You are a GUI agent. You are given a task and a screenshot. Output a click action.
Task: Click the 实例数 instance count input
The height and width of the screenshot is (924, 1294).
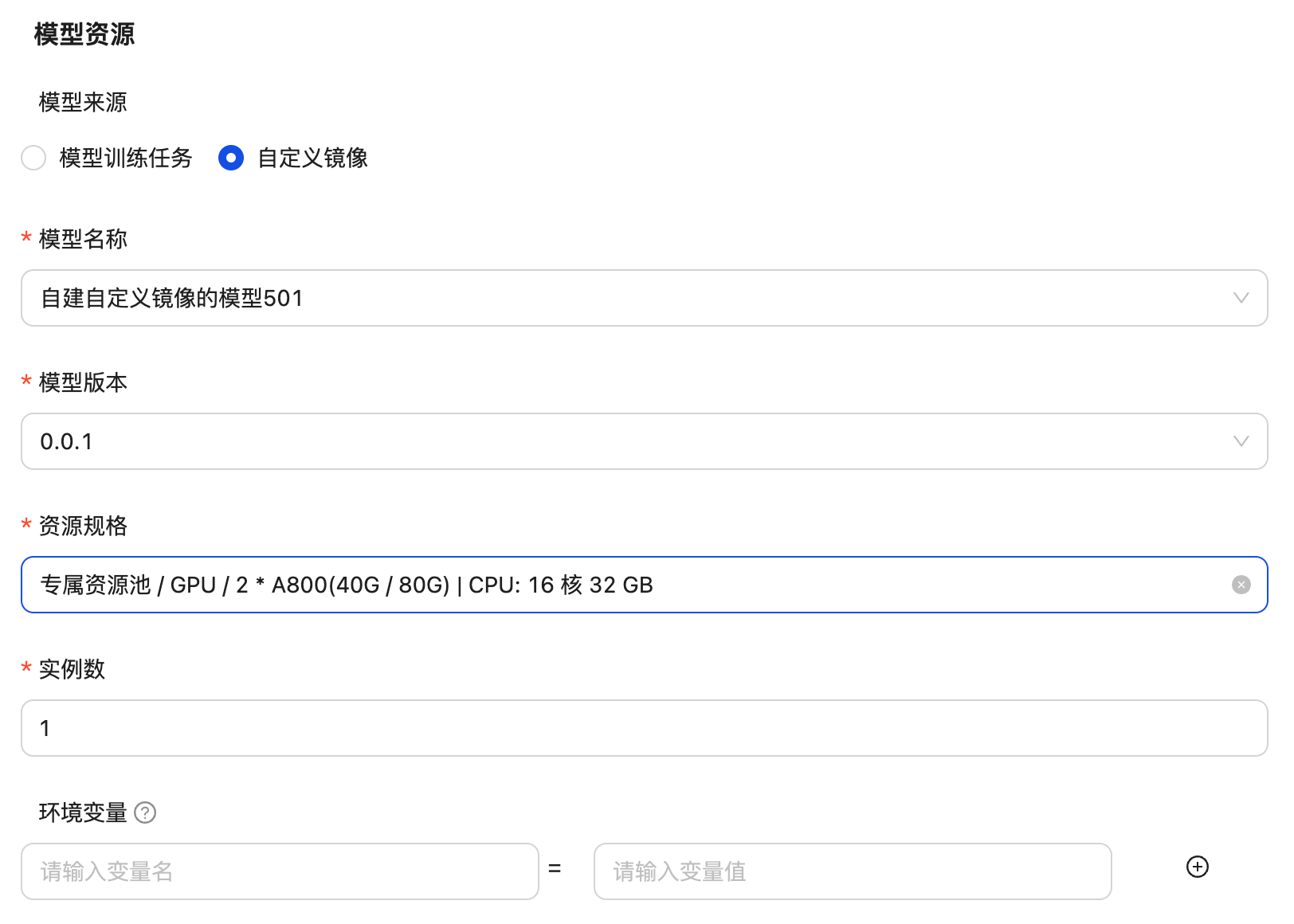pyautogui.click(x=644, y=728)
